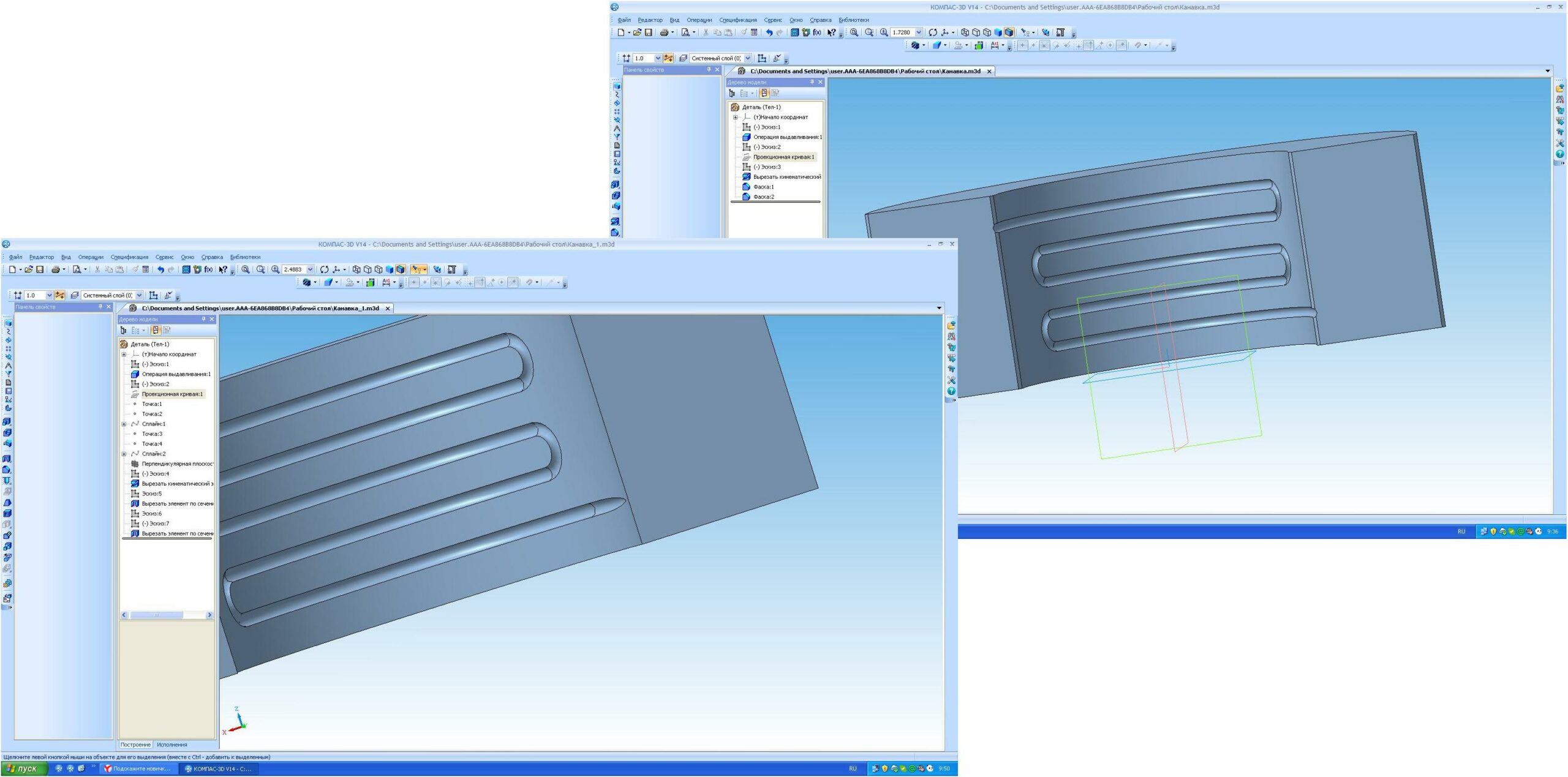
Task: Click the spatial curves icon on the Канавка_1 left toolbar
Action: [8, 331]
